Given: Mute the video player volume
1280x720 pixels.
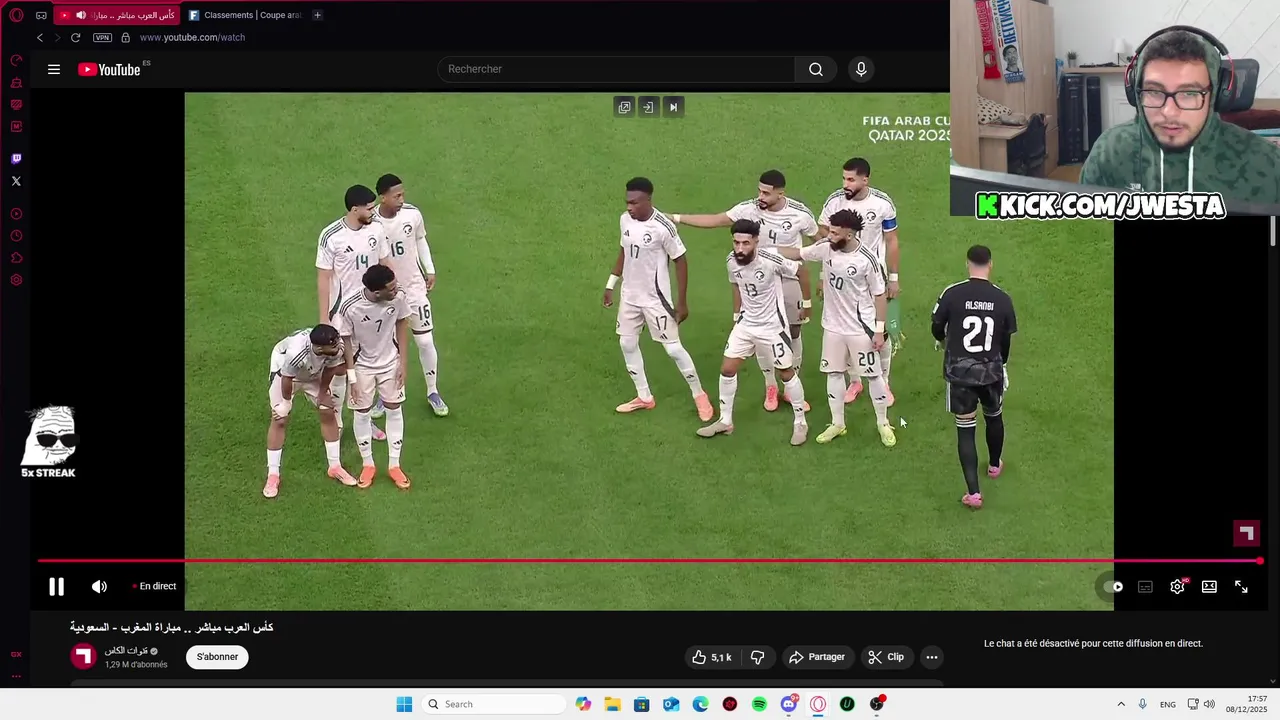Looking at the screenshot, I should [99, 587].
